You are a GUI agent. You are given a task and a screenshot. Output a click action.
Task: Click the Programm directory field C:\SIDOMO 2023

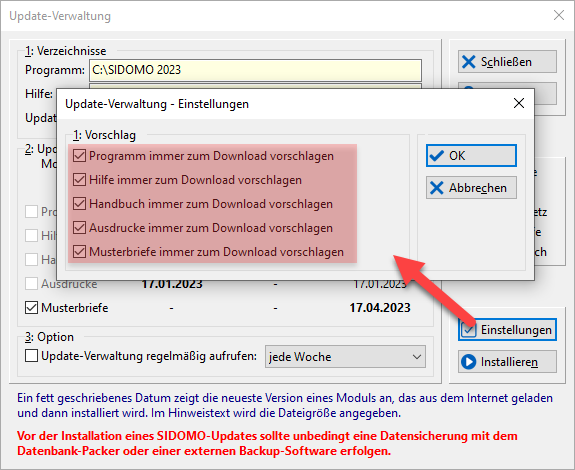coord(255,70)
